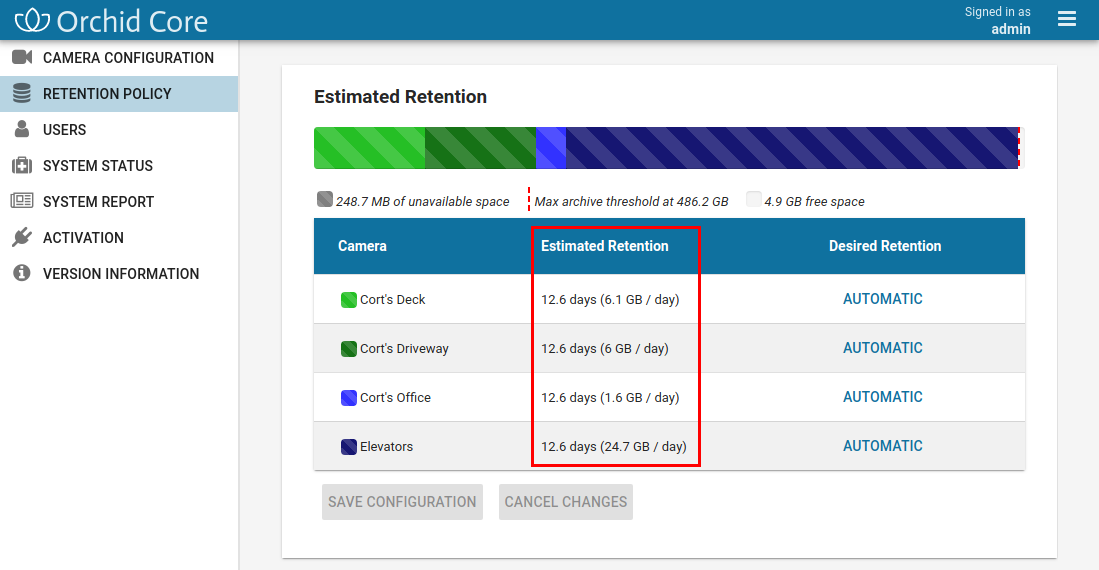Viewport: 1099px width, 570px height.
Task: Click '12.6 days (24.7 GB / day)' cell
Action: click(614, 447)
